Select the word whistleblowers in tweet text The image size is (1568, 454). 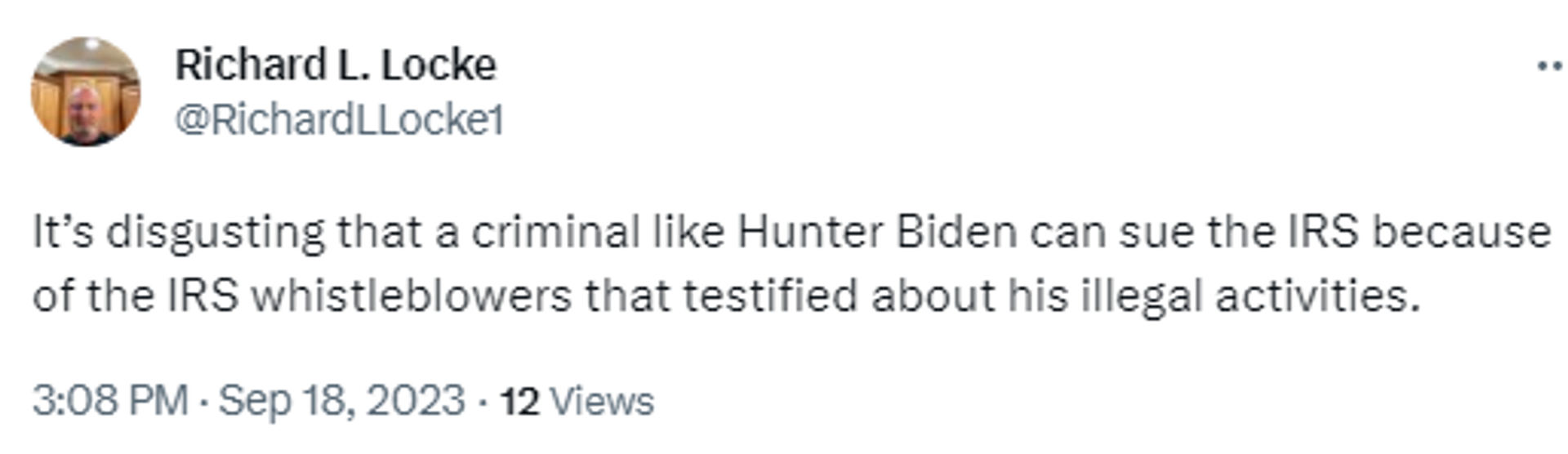411,295
